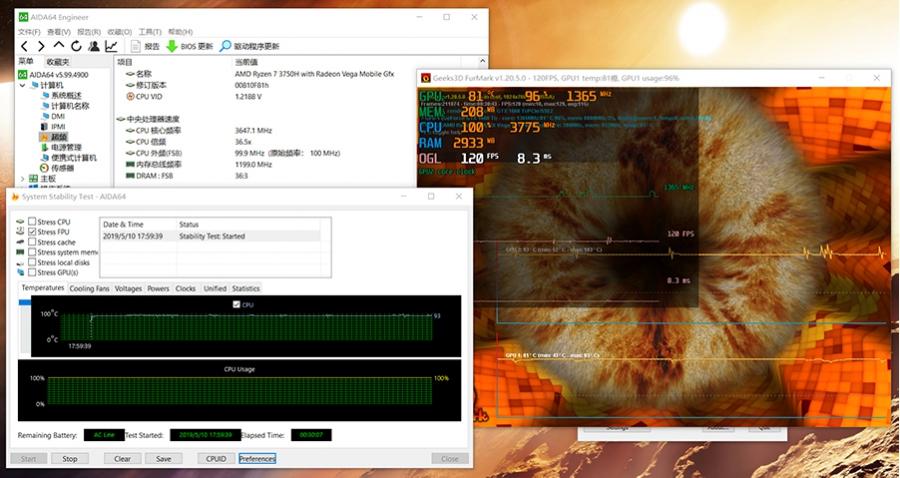Click the 驱动程序更新 magnifier icon

[226, 46]
